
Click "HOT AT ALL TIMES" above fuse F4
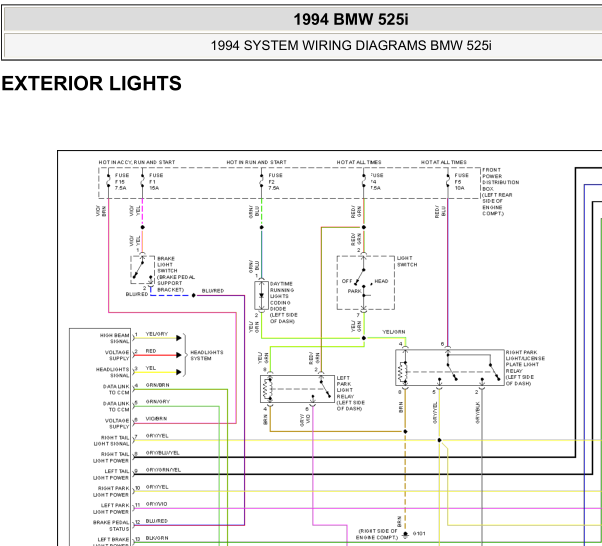tap(359, 162)
